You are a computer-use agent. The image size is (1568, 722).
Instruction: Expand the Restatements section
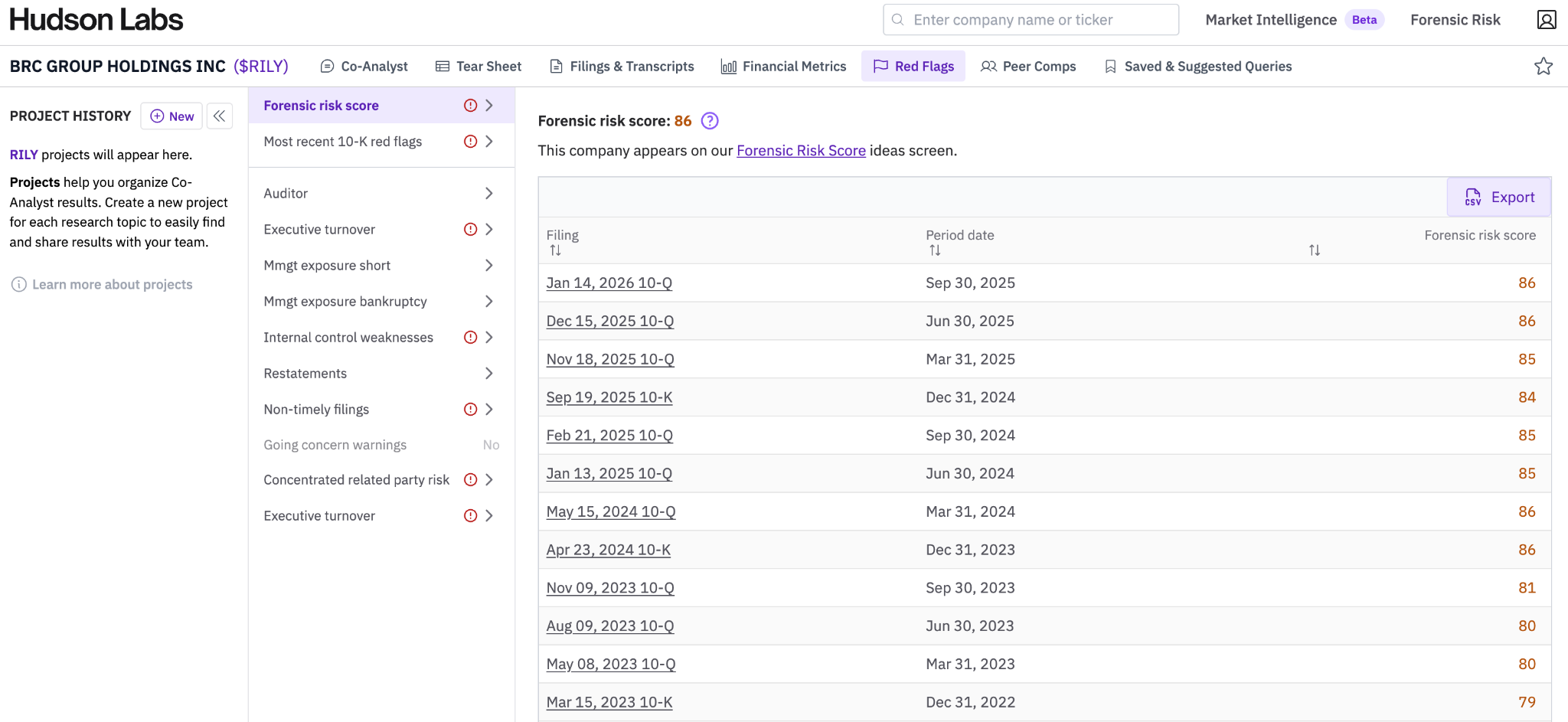coord(488,374)
